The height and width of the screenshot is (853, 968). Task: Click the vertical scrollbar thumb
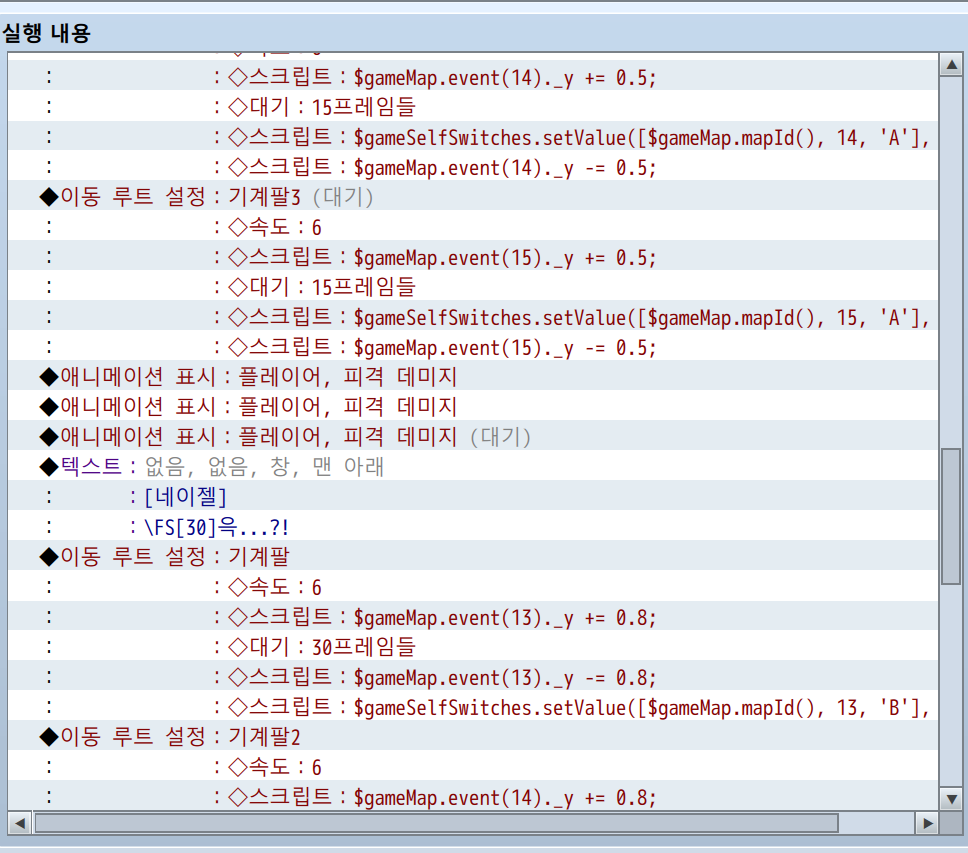[951, 516]
